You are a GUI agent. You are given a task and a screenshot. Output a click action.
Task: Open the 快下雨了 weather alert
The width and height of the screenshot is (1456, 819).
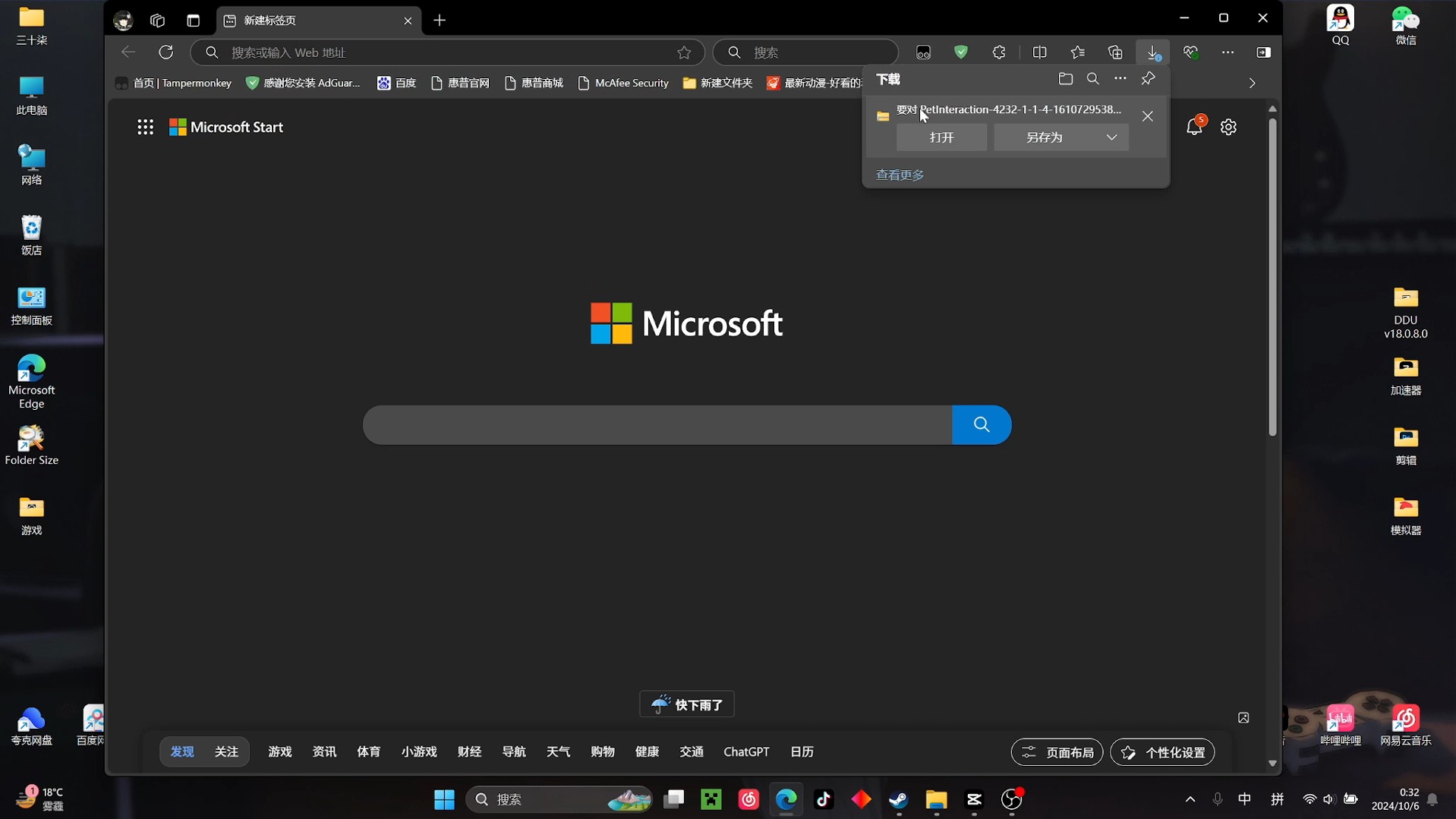(x=687, y=704)
